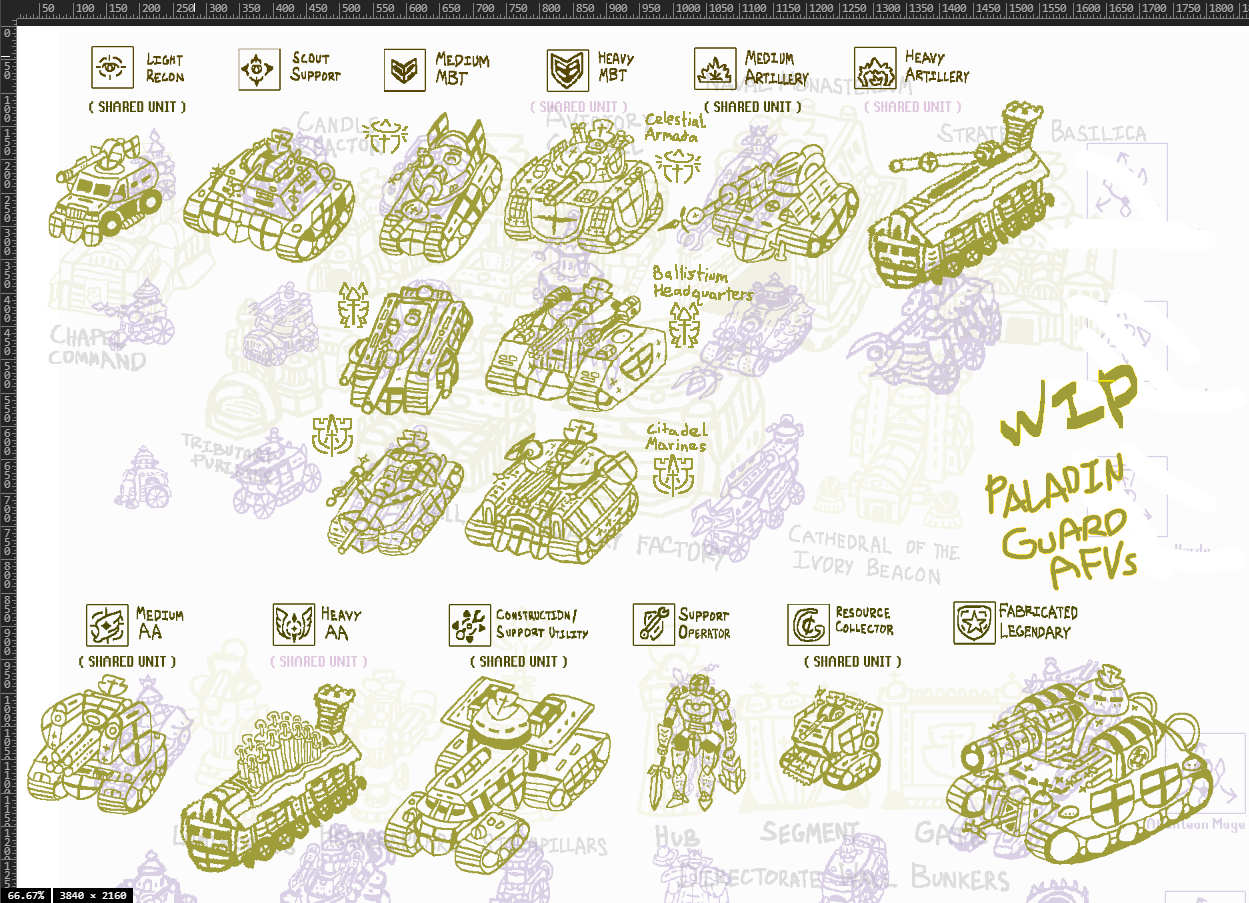Click the Medium Artillery category icon
Image resolution: width=1249 pixels, height=903 pixels.
pyautogui.click(x=715, y=69)
